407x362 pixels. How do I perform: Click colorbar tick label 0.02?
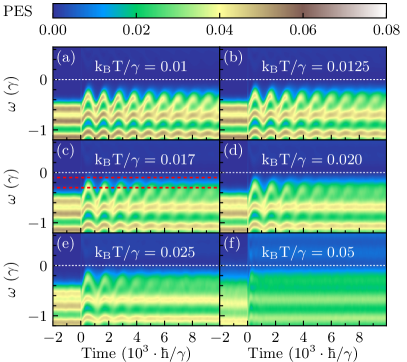136,30
